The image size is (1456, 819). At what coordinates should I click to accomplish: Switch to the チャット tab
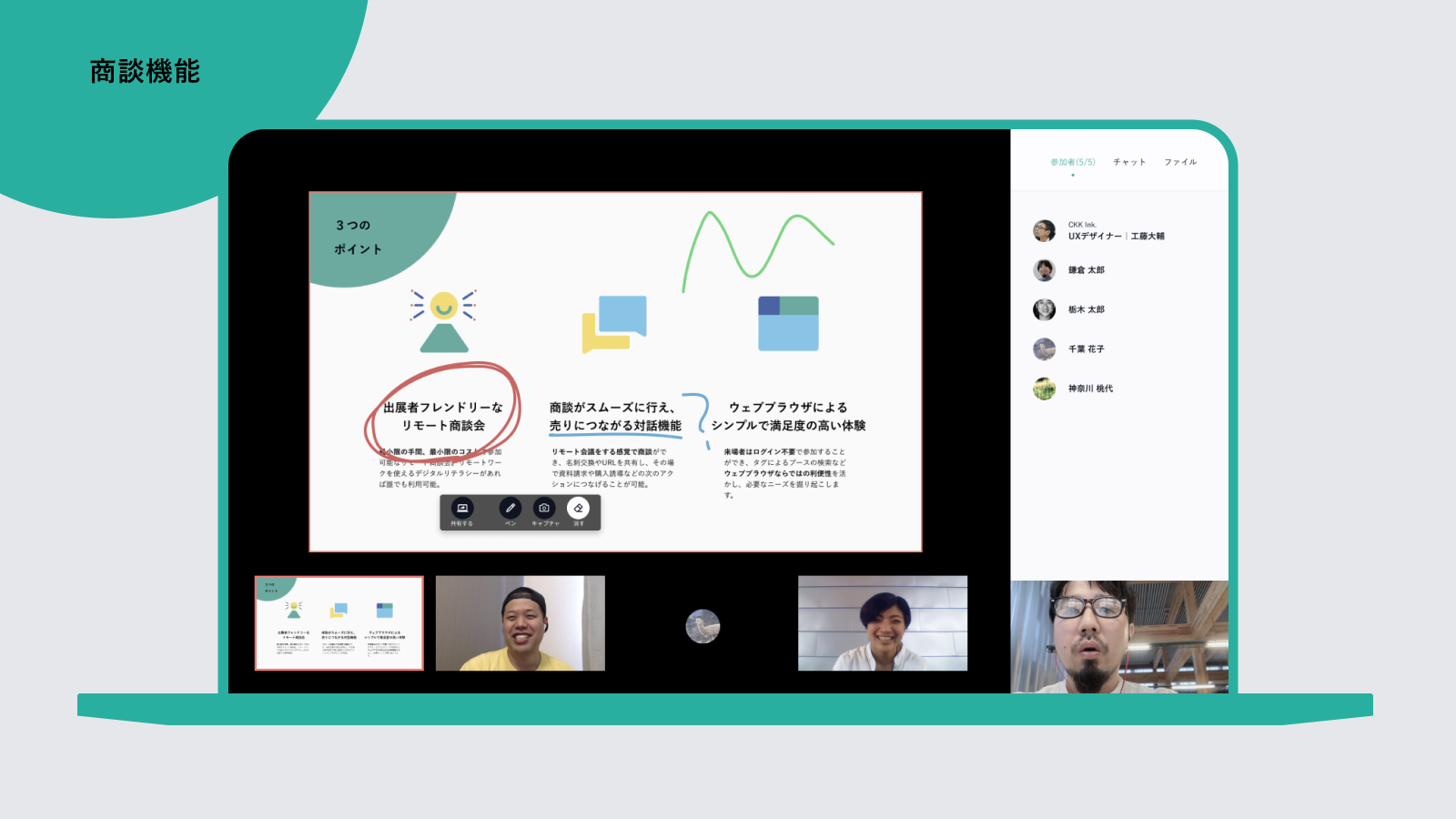[1129, 162]
